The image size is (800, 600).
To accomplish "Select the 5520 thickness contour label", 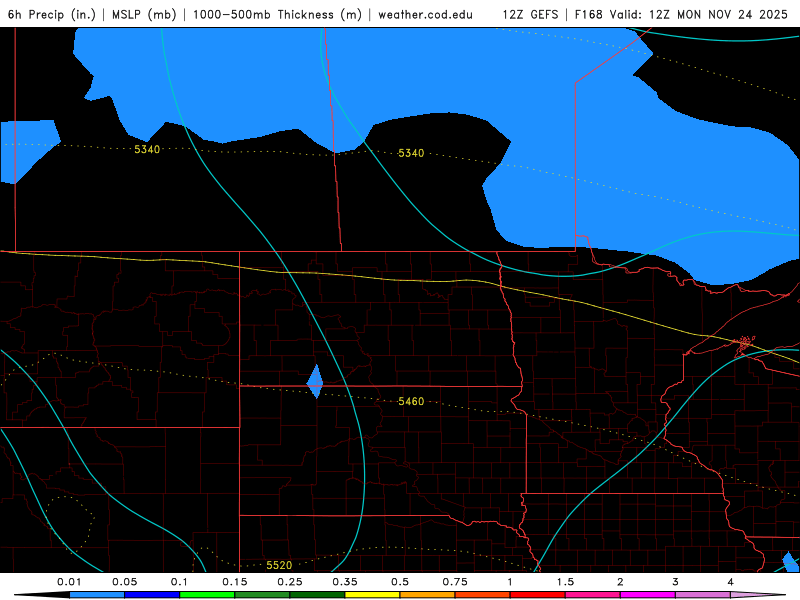I will 279,565.
